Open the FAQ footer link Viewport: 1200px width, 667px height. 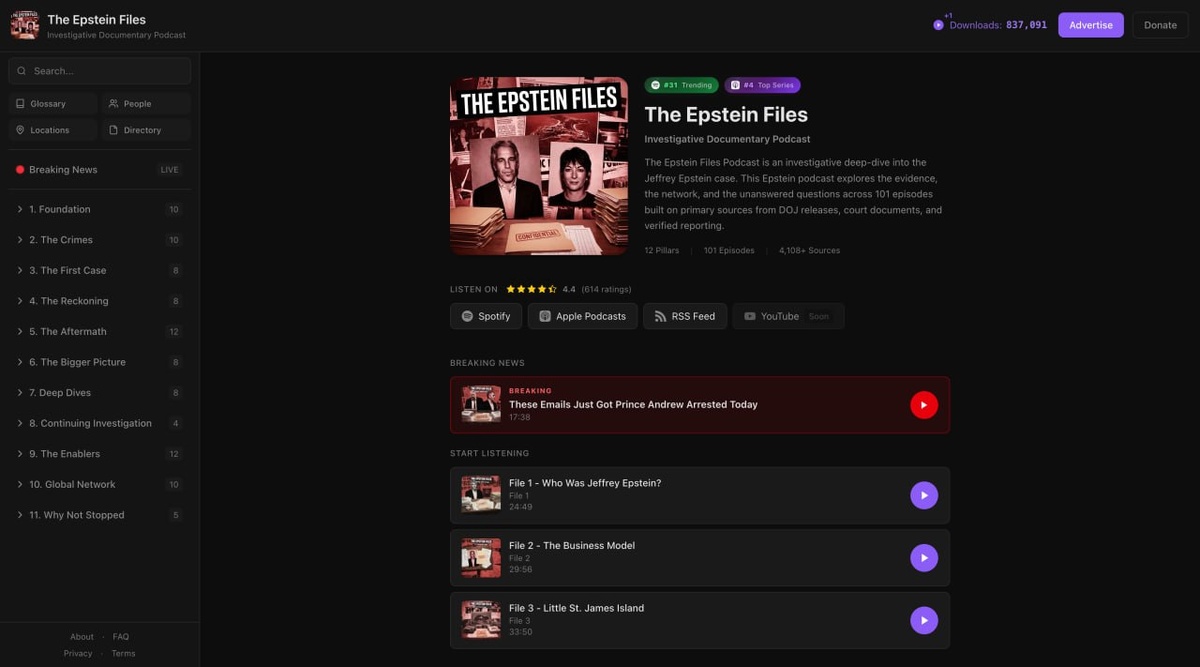(x=121, y=637)
